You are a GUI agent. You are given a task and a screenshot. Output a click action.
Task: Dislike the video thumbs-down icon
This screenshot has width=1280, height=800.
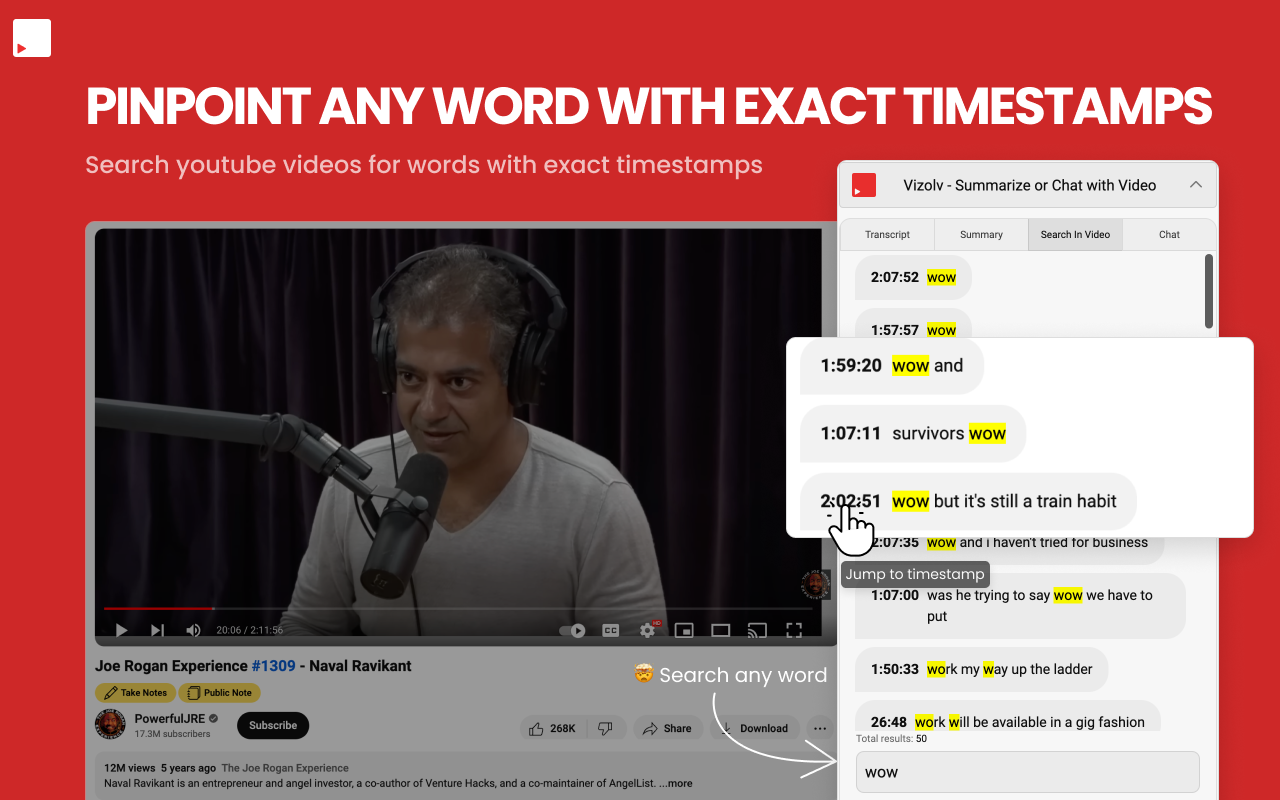coord(606,728)
